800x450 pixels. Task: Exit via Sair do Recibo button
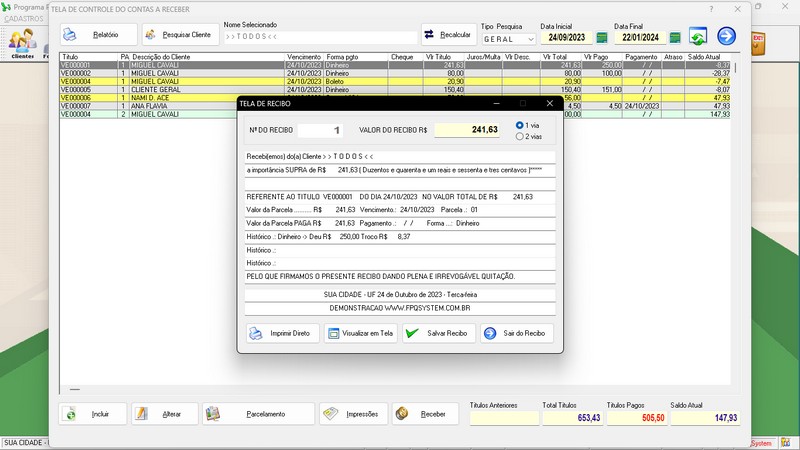coord(516,333)
